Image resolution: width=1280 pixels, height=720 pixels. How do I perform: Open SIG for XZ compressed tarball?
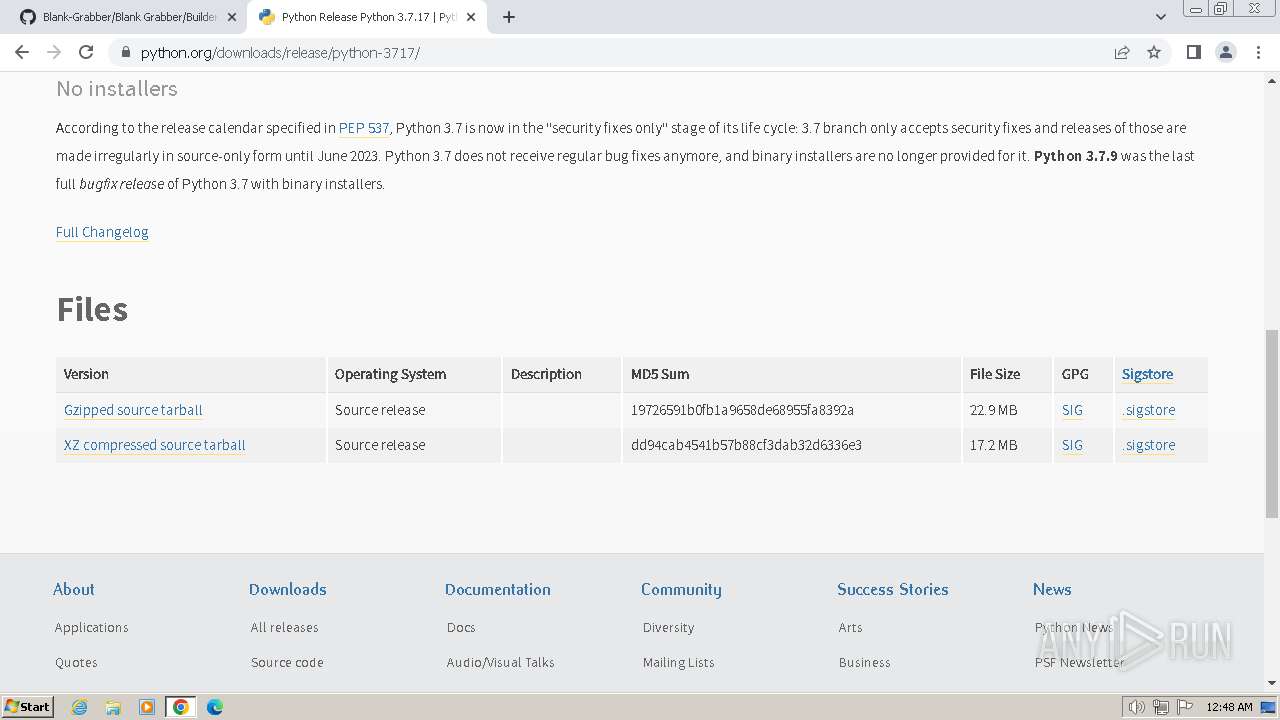pyautogui.click(x=1072, y=445)
